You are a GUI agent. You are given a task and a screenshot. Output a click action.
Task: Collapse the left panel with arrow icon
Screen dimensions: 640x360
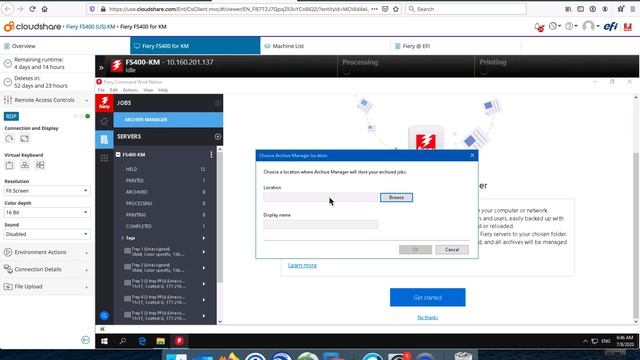[x=85, y=340]
